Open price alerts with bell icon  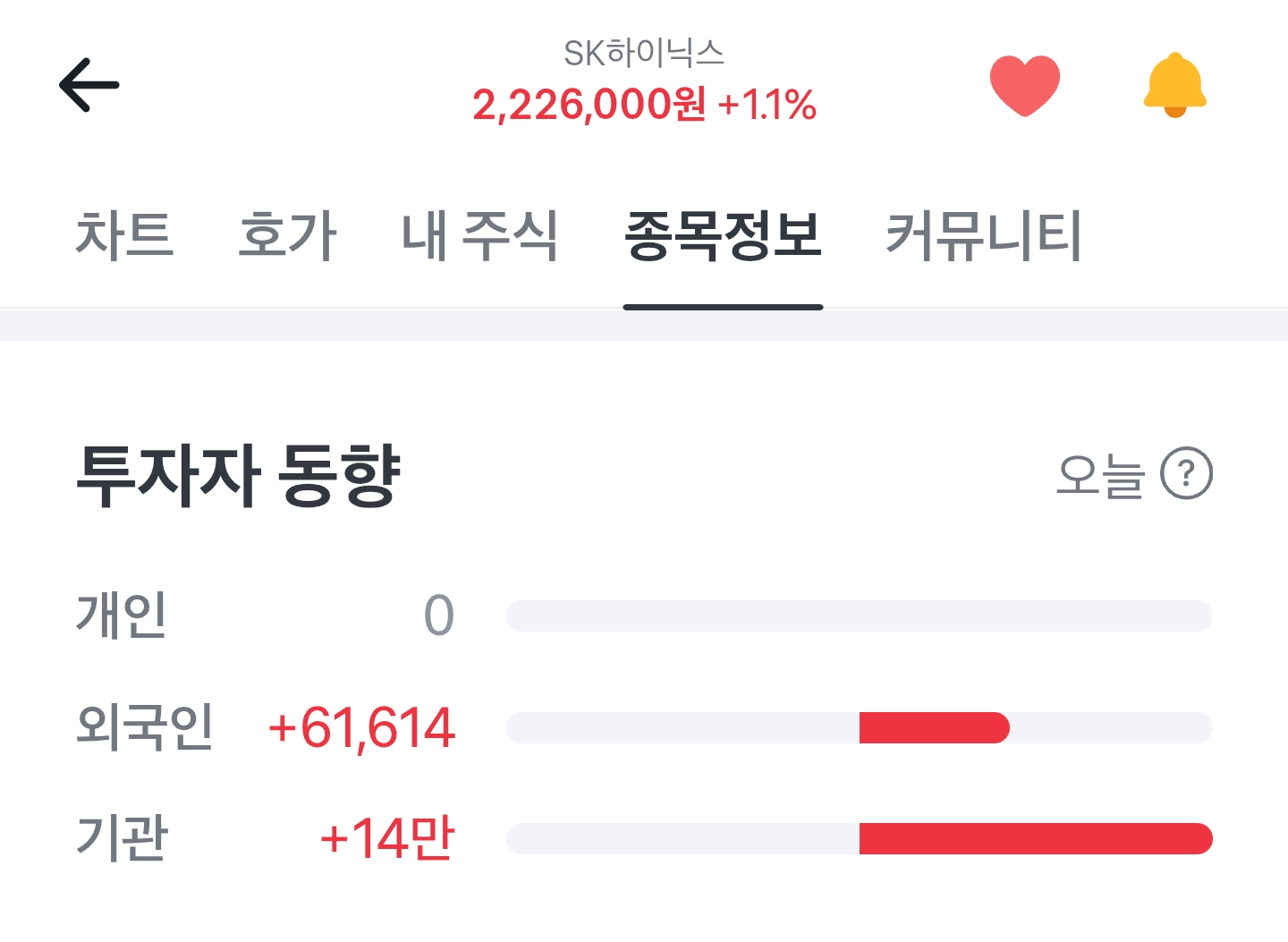point(1175,85)
